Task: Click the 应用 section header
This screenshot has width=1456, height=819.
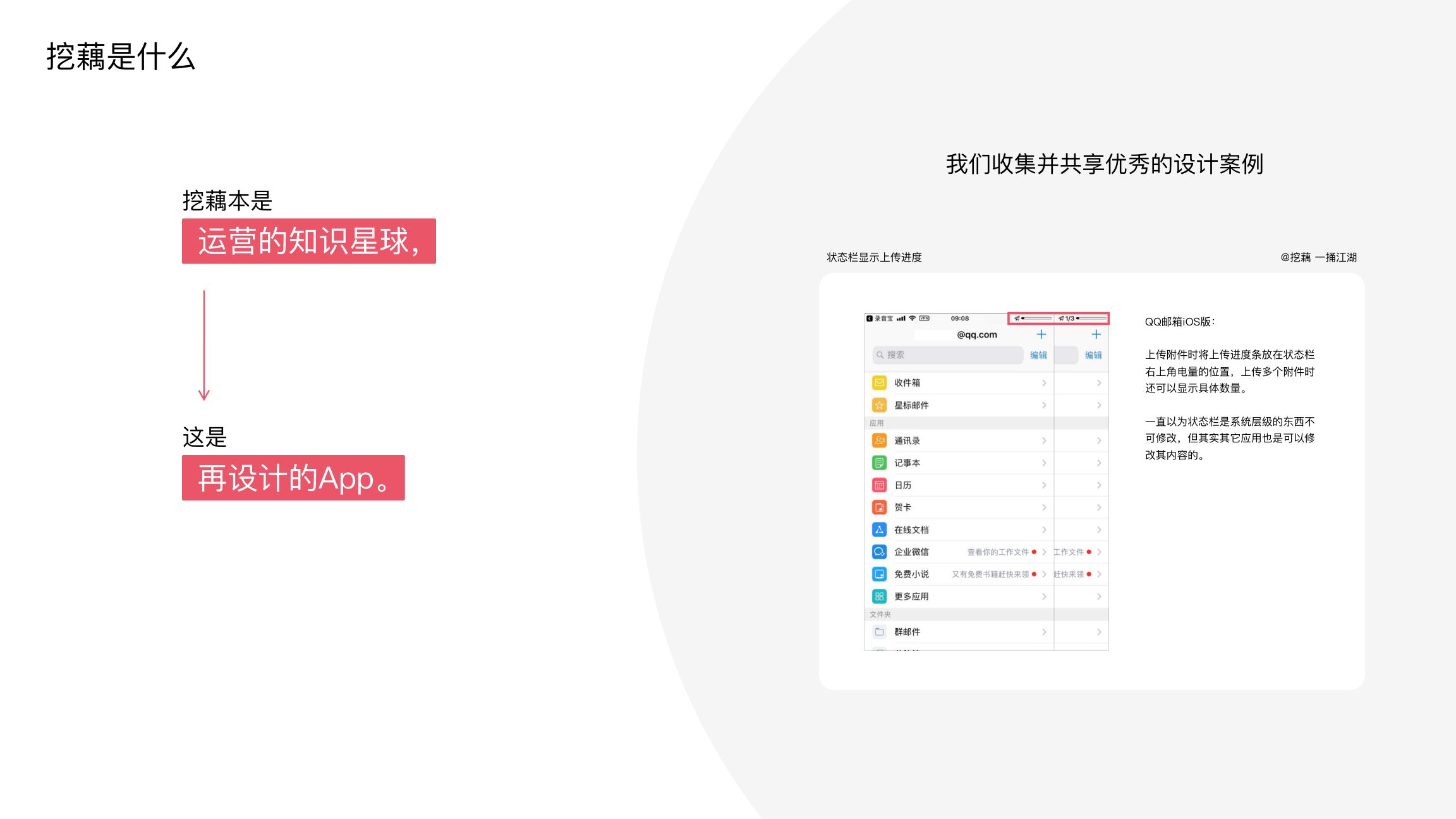Action: pos(877,423)
